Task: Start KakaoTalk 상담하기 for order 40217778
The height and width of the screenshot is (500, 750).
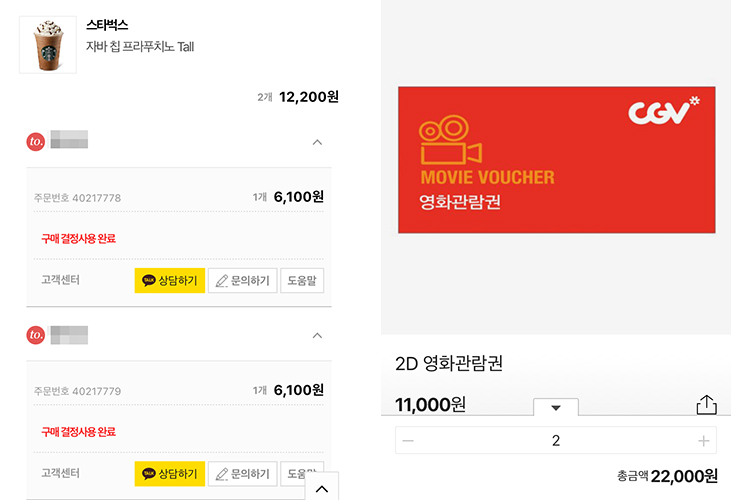Action: point(170,280)
